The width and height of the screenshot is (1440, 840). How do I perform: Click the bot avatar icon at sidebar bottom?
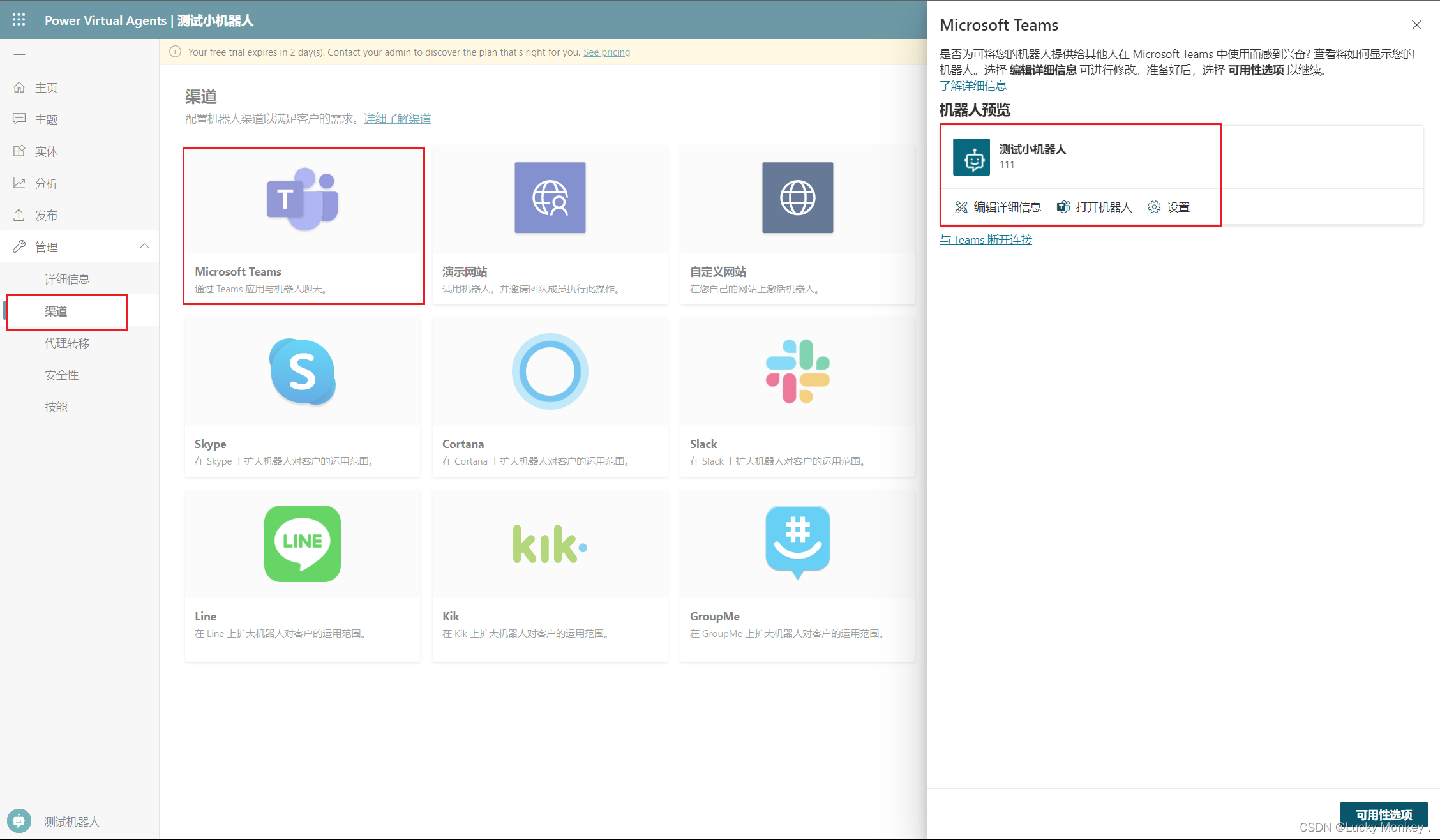click(x=19, y=821)
